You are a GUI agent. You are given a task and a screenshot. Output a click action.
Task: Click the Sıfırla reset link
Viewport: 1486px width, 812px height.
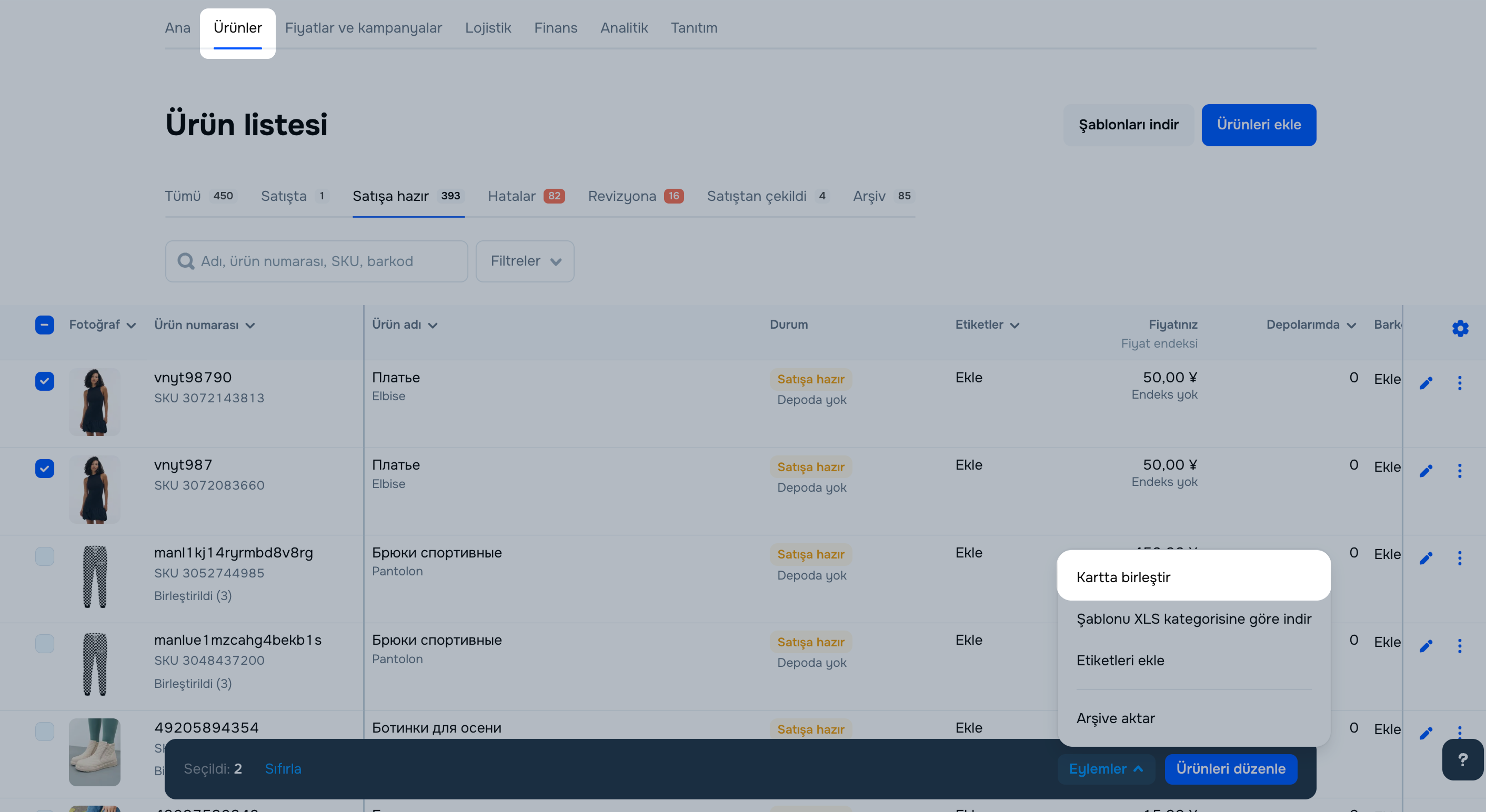[x=283, y=769]
